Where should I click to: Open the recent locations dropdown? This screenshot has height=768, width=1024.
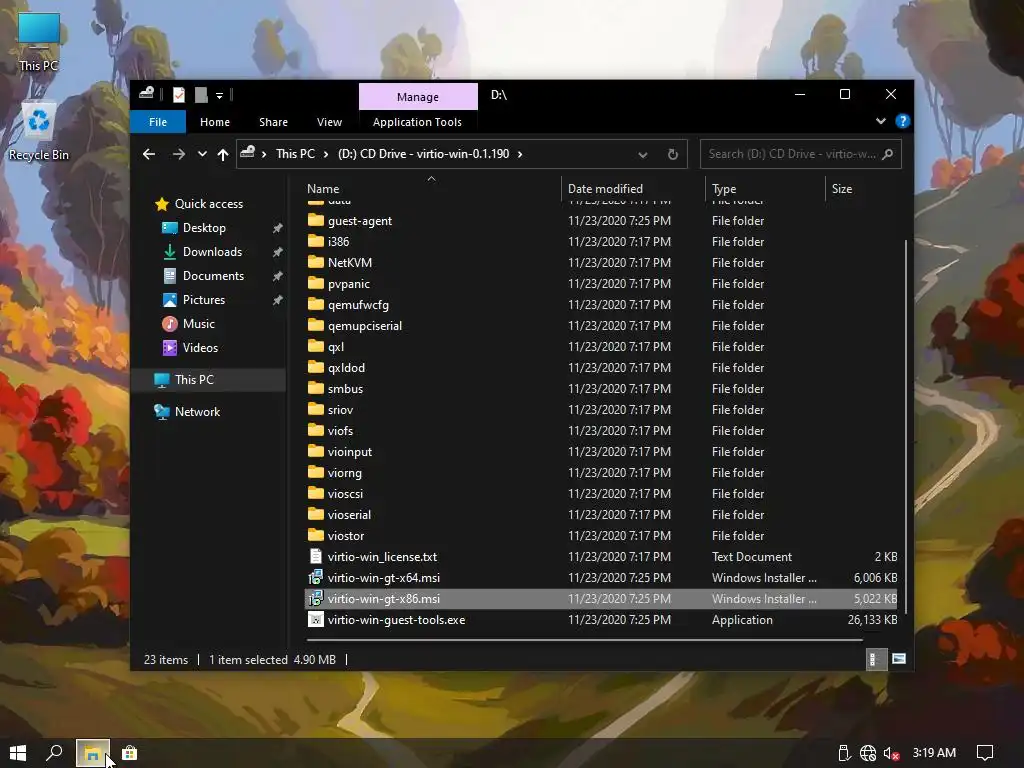tap(202, 154)
